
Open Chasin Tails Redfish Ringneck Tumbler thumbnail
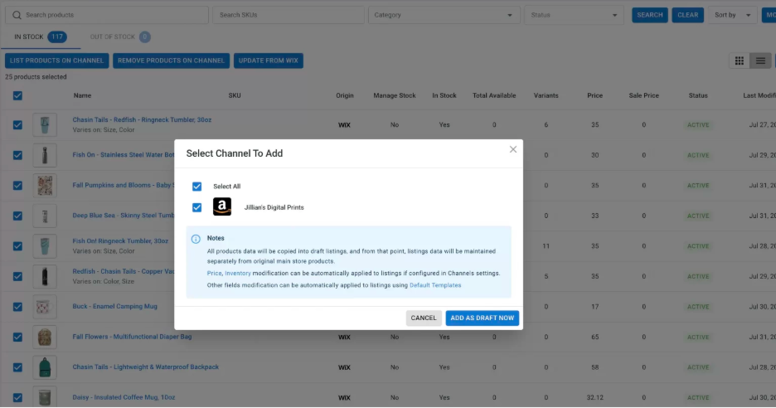click(45, 125)
